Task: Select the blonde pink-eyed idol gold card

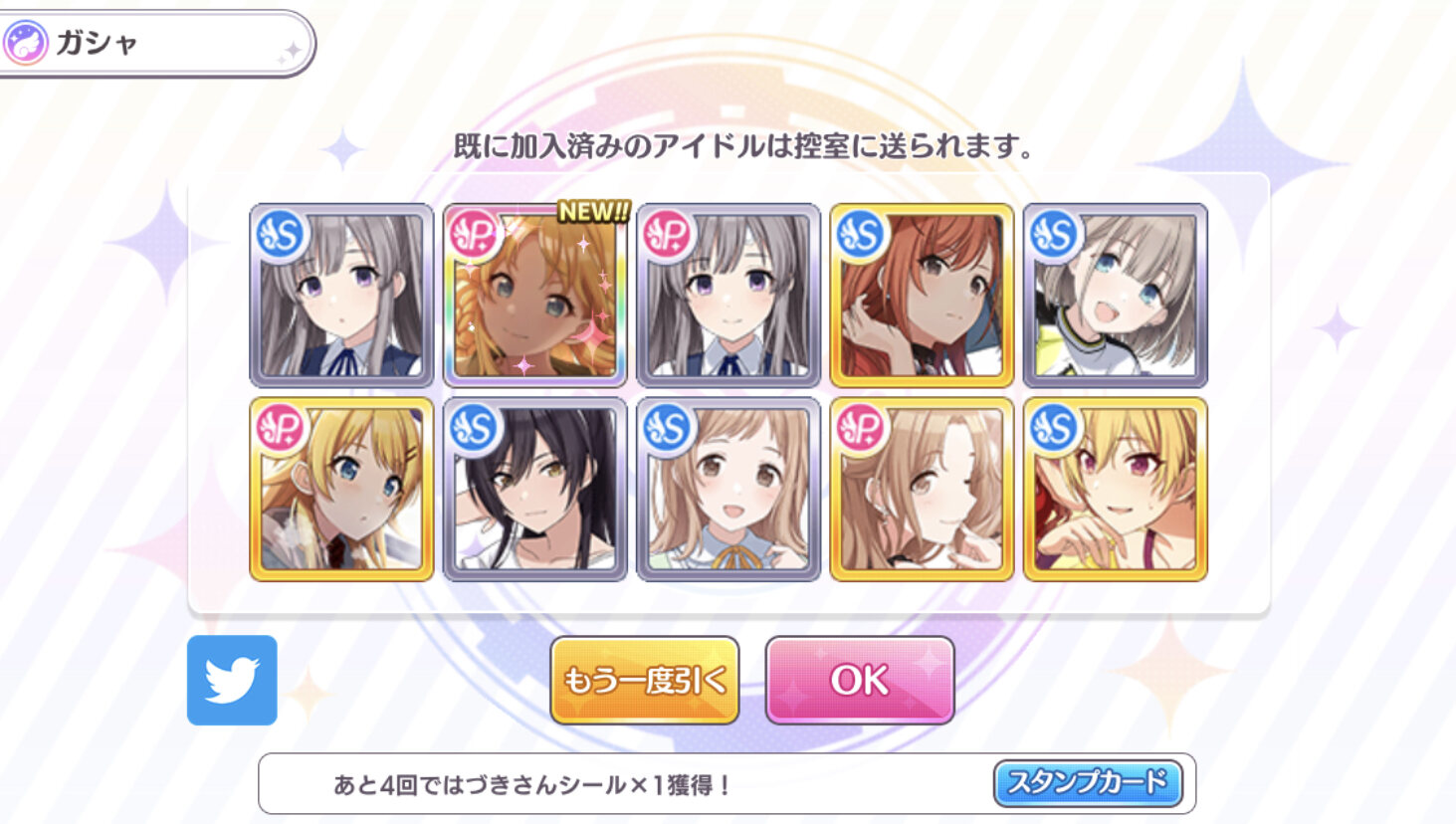Action: pos(1116,490)
